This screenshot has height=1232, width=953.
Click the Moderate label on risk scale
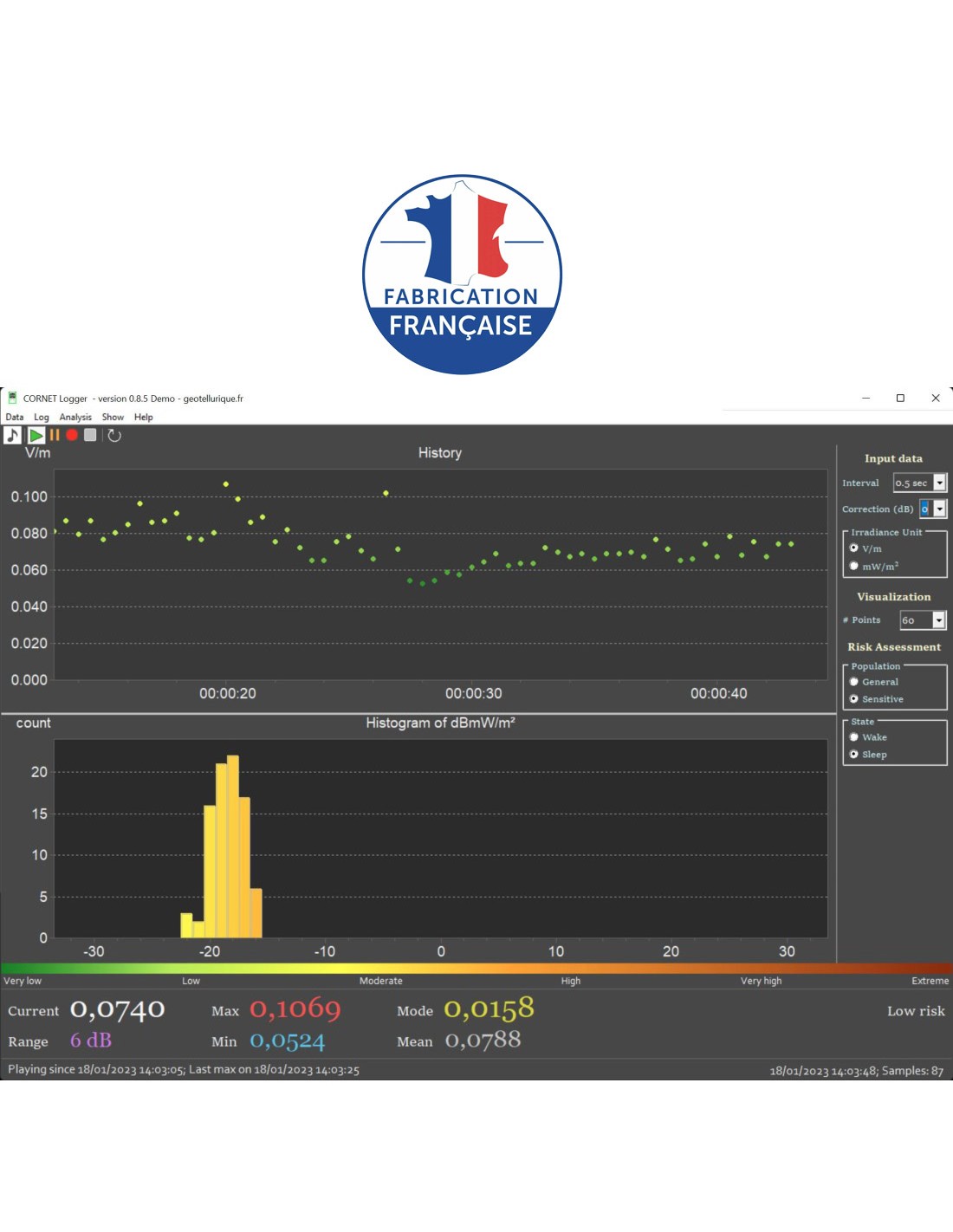(381, 981)
